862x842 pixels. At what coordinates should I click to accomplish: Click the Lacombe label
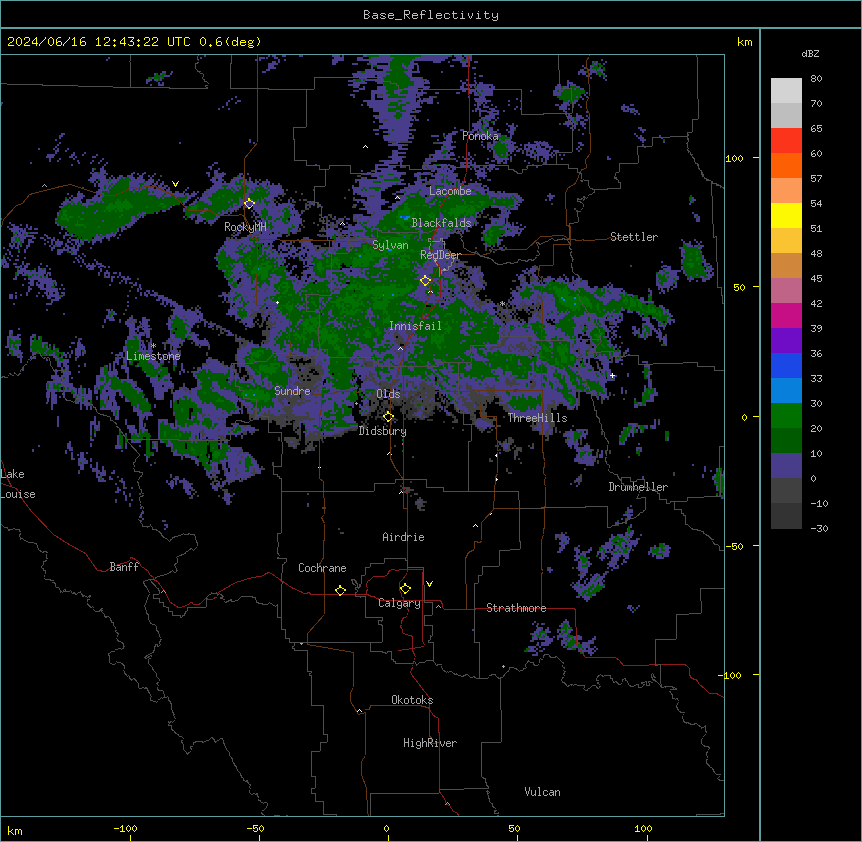[450, 191]
